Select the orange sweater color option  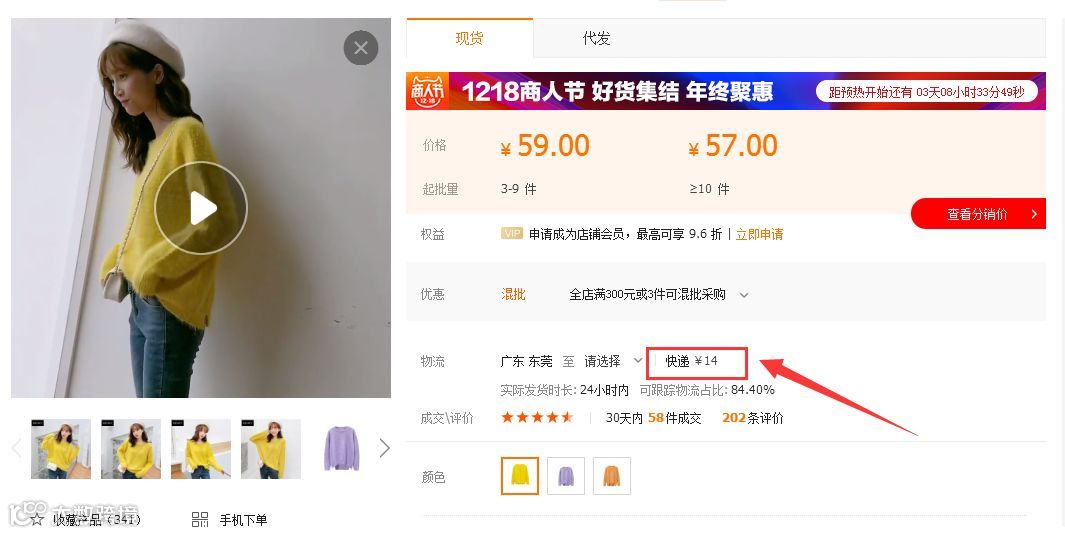click(611, 476)
